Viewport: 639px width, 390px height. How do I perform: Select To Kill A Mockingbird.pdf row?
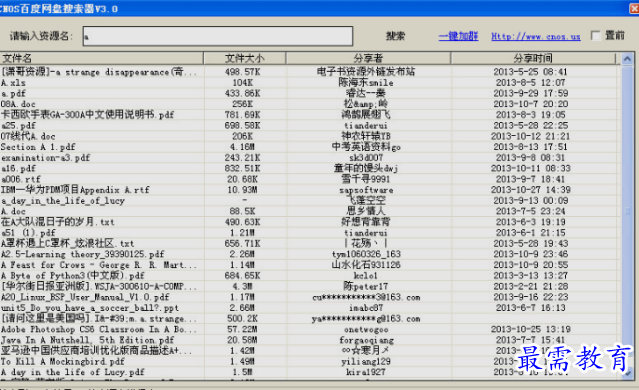[310, 361]
